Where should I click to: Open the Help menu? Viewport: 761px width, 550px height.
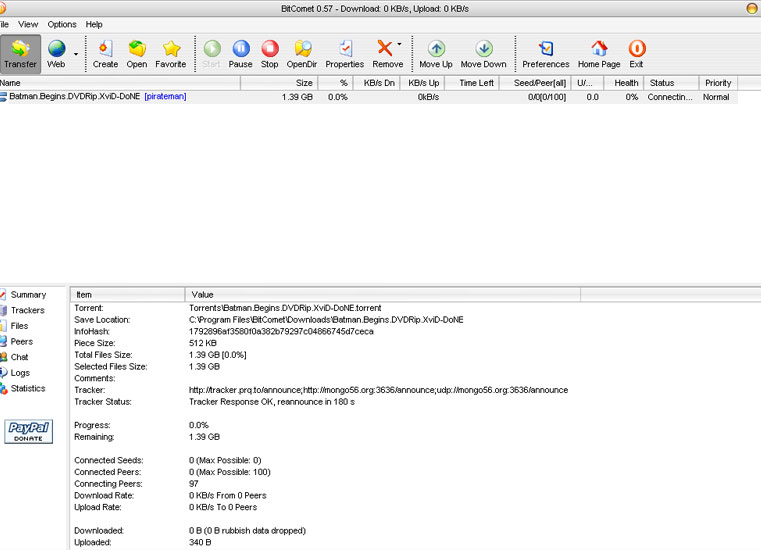pyautogui.click(x=94, y=24)
